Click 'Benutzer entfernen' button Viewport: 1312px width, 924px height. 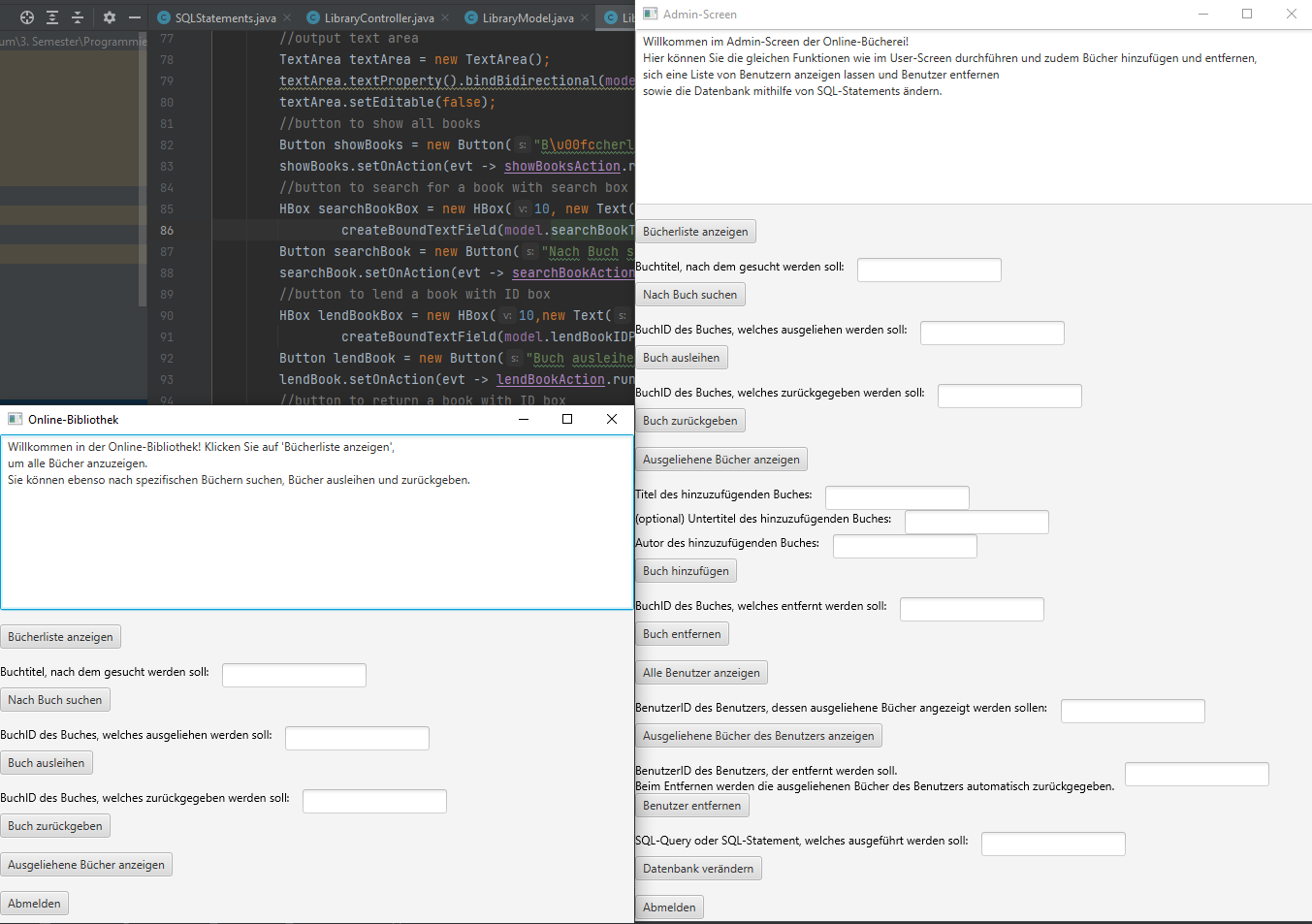691,806
